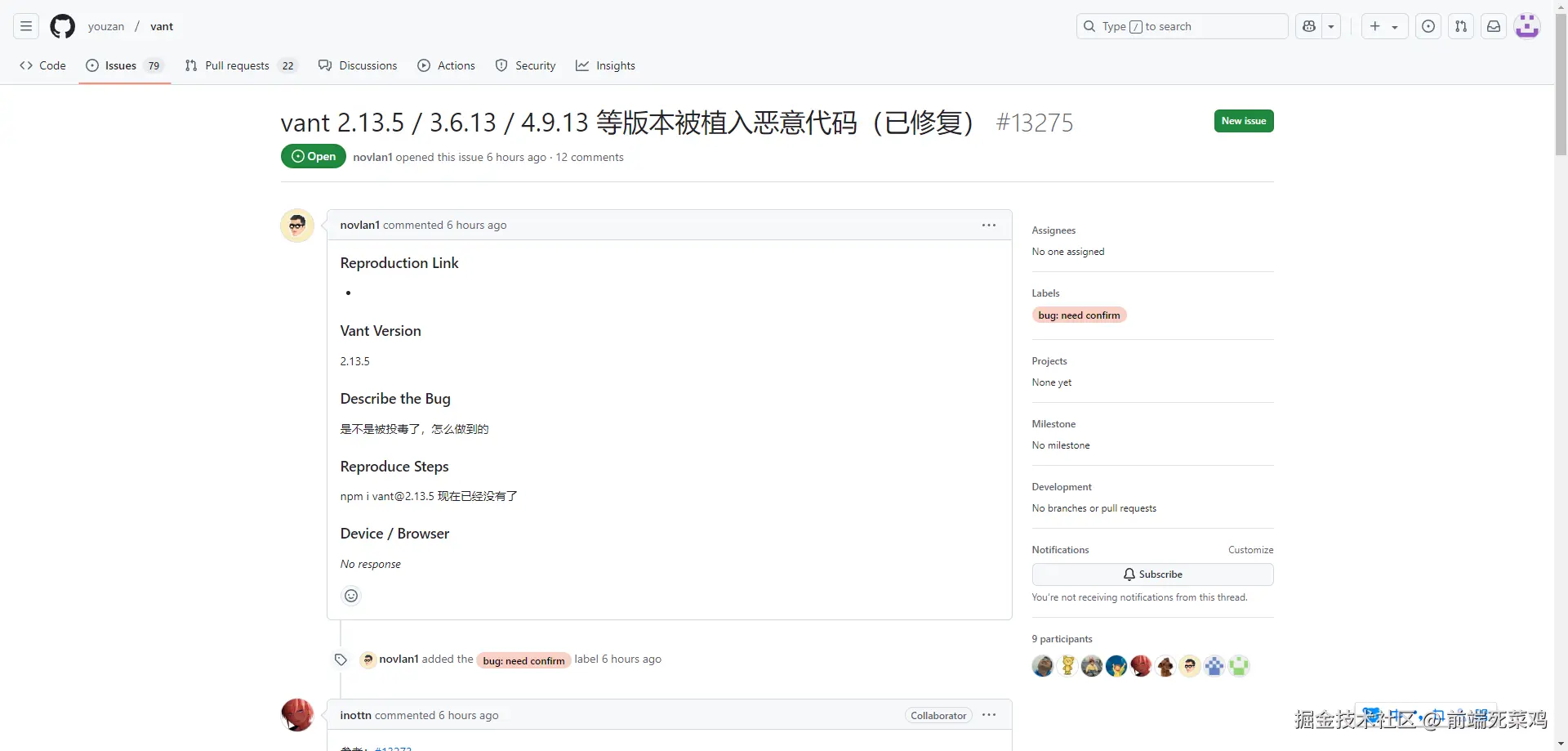Open options menu on inottn's comment
This screenshot has height=751, width=1568.
[x=988, y=715]
